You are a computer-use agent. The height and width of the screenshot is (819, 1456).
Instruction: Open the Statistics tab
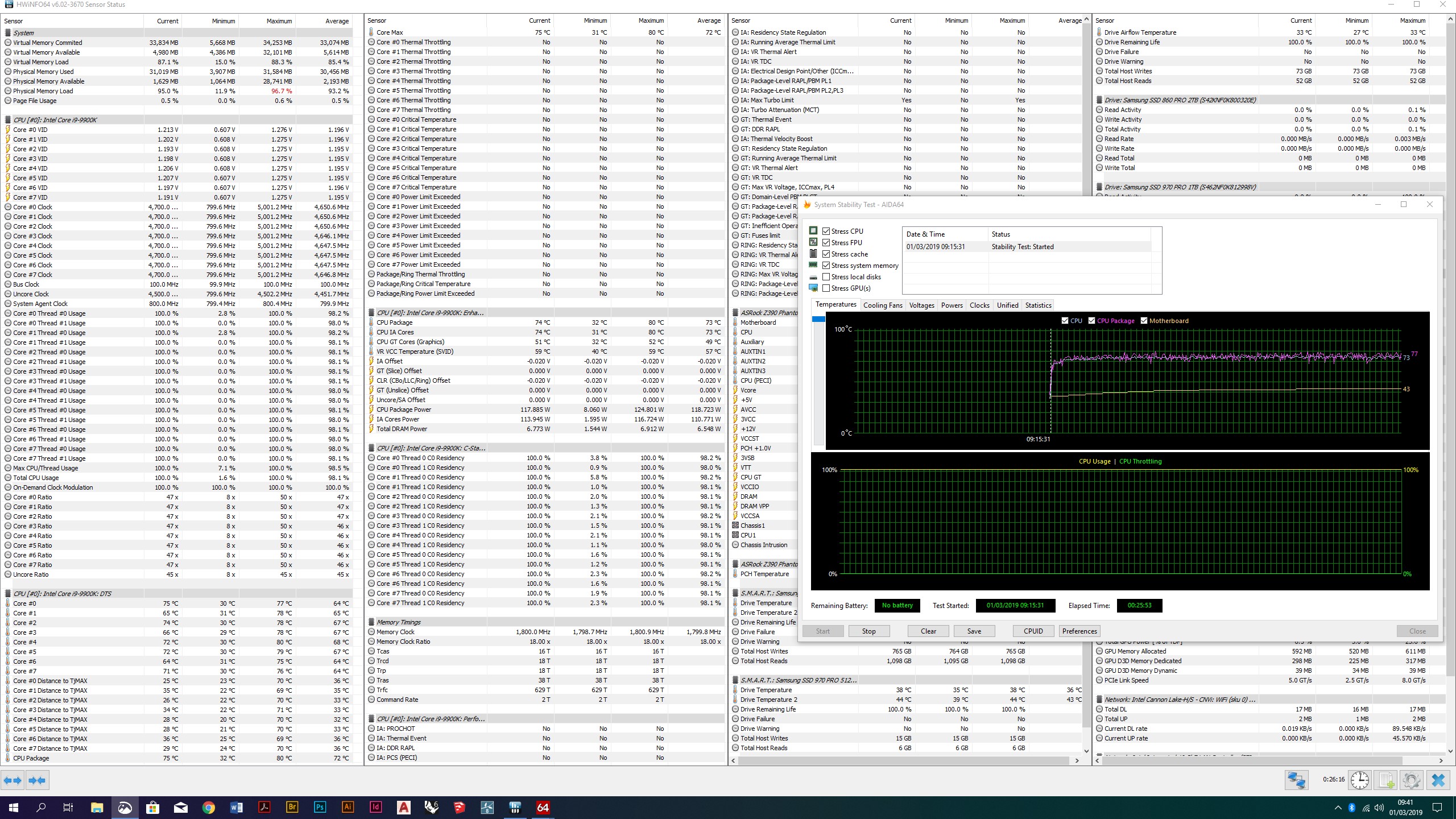[x=1038, y=305]
